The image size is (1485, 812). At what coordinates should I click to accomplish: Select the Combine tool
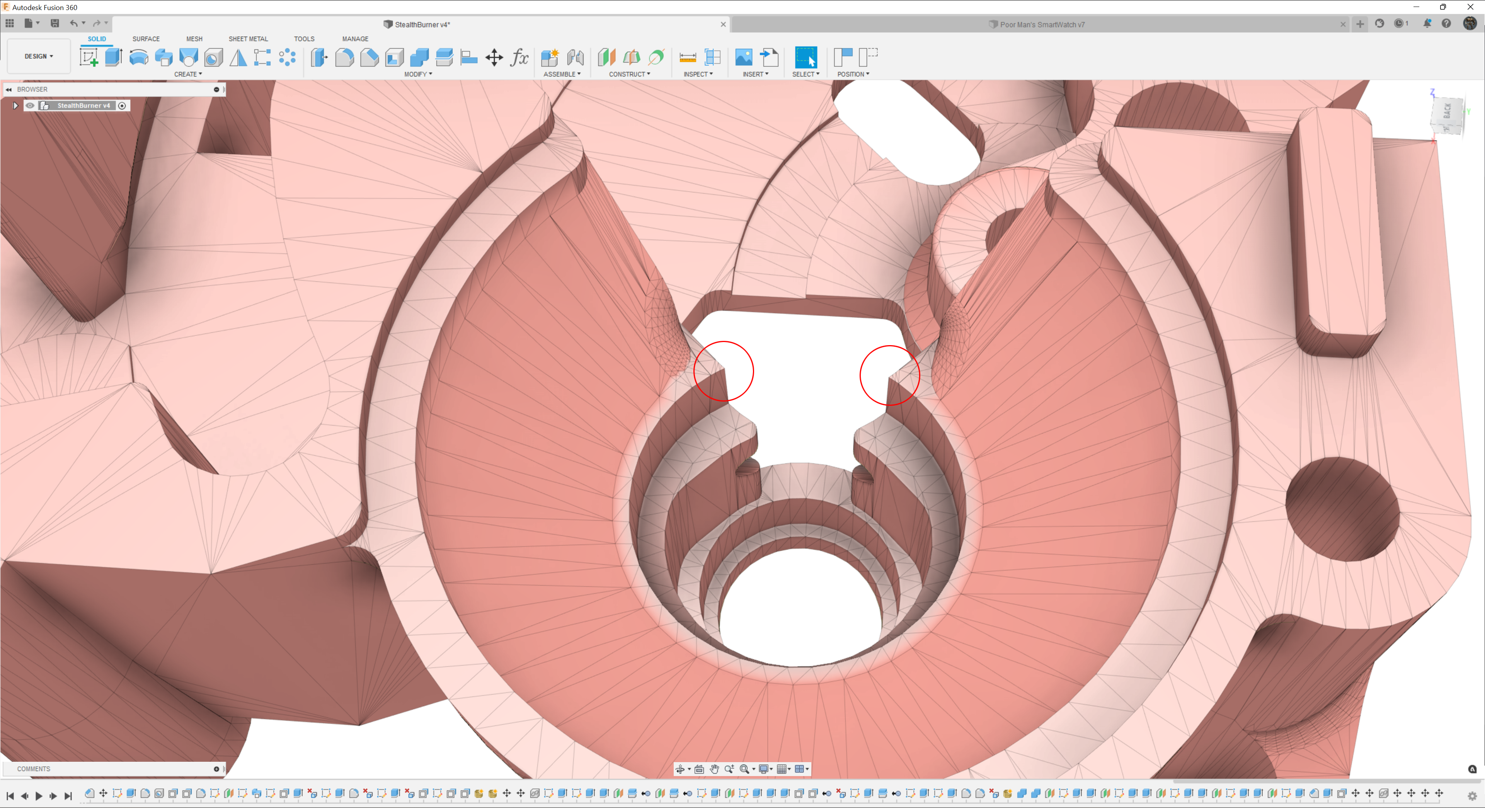coord(419,58)
